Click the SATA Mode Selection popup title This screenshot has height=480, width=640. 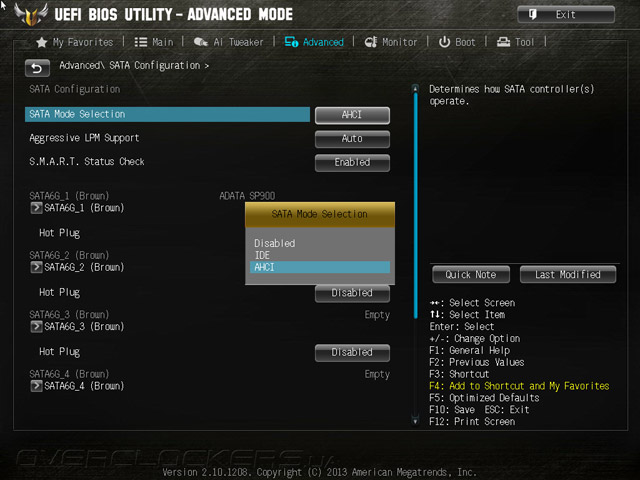point(320,214)
